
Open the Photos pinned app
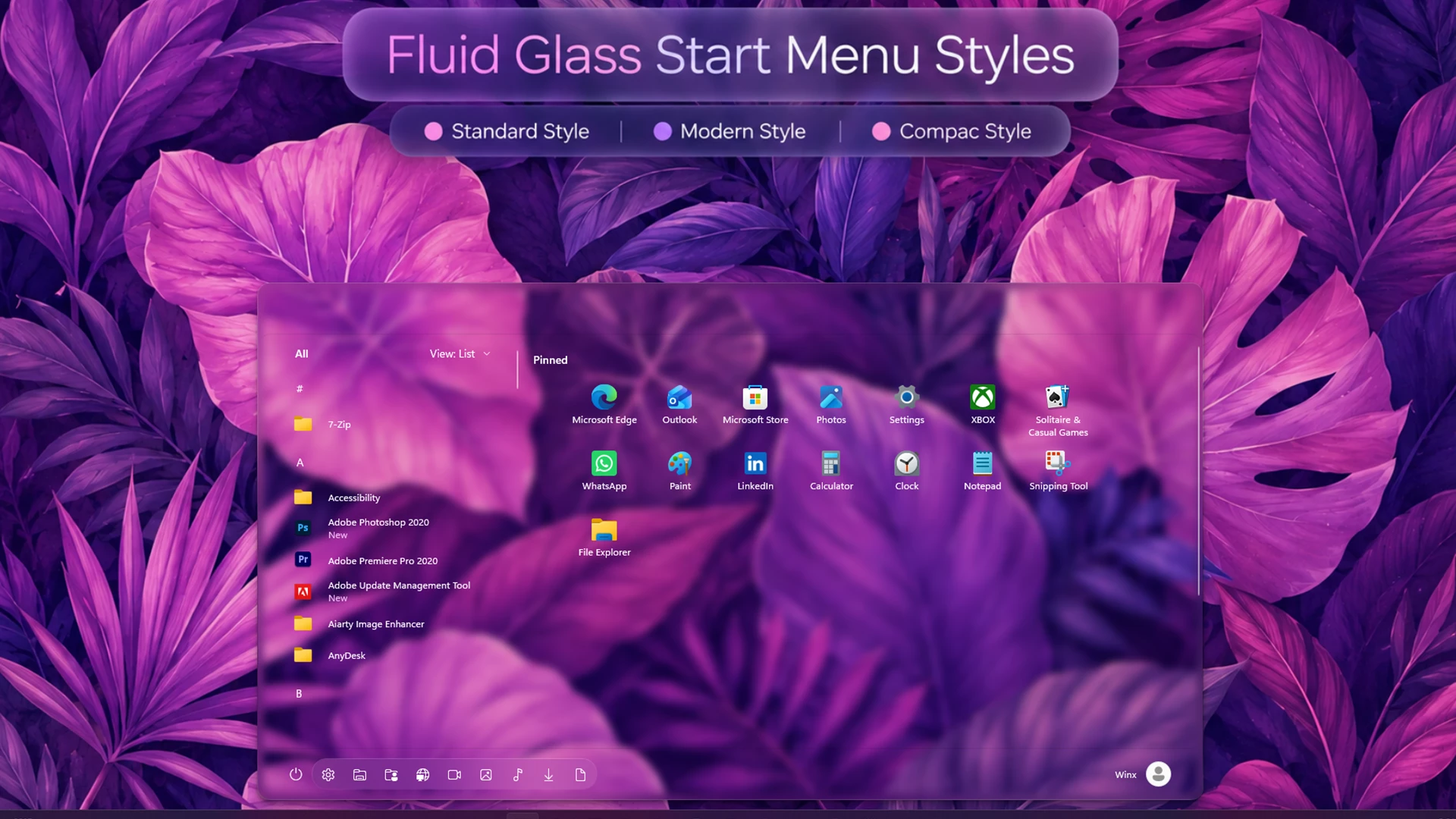pos(831,405)
